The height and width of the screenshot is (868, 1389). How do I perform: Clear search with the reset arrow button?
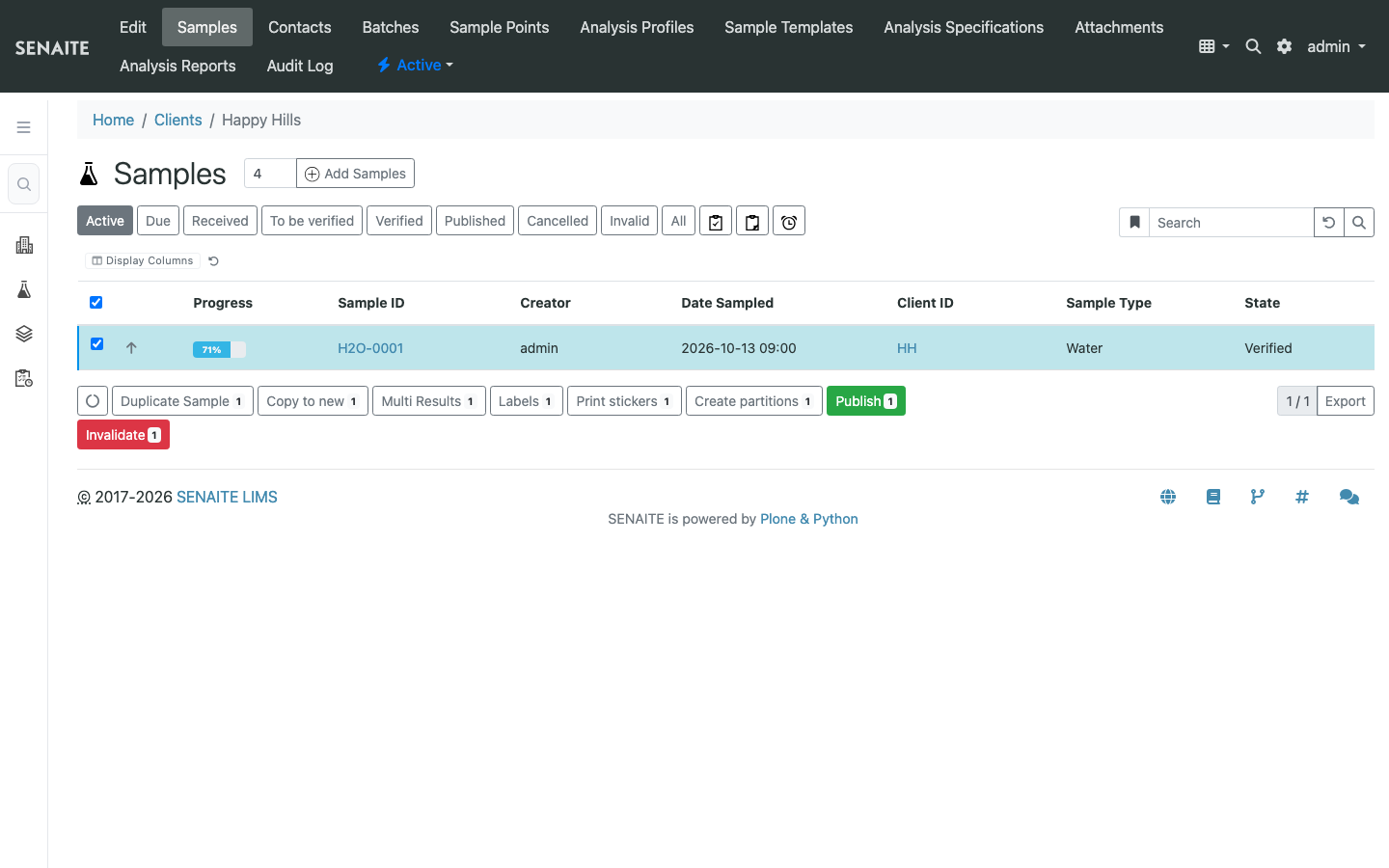[1328, 223]
